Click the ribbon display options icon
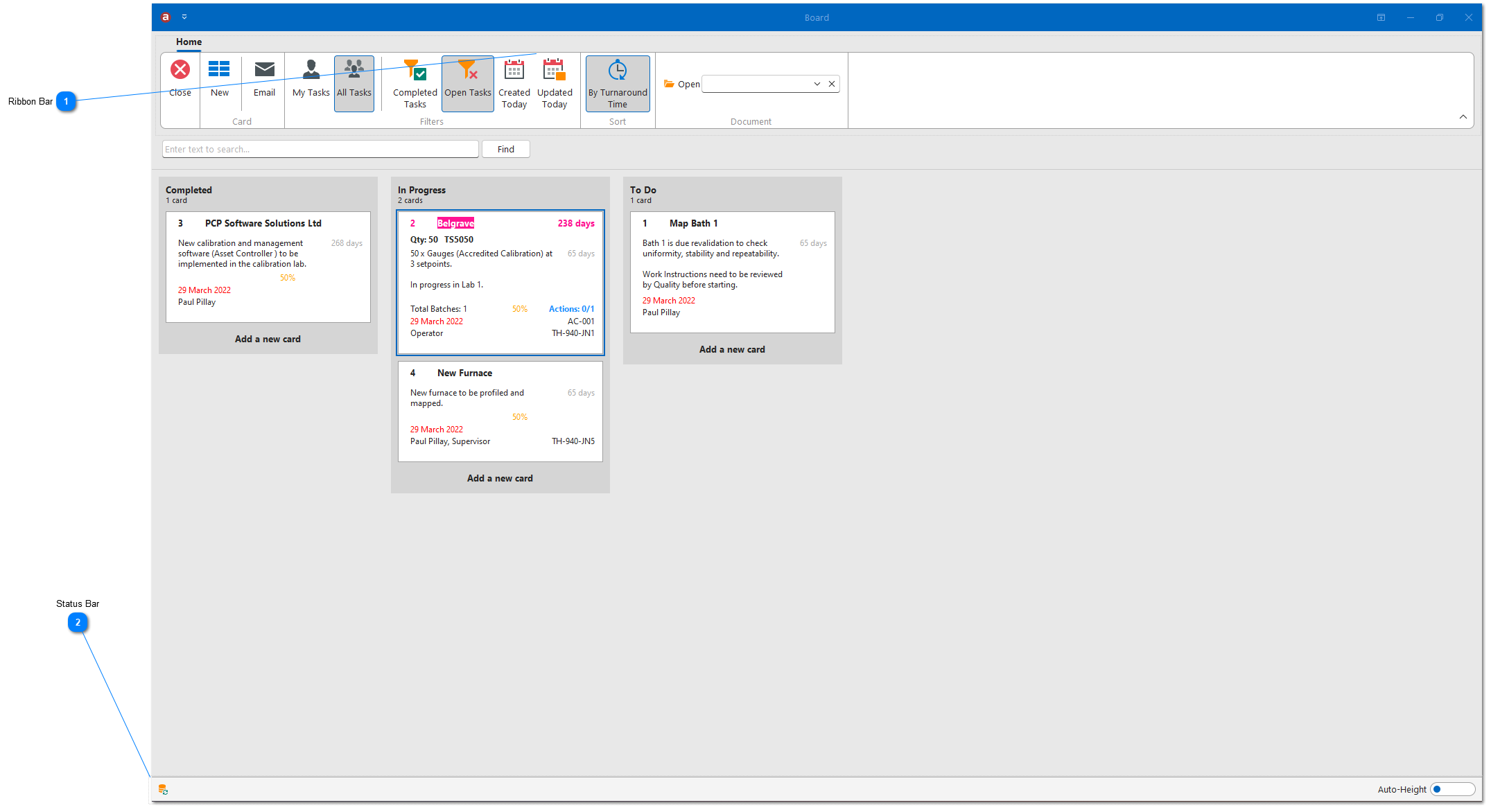1491x812 pixels. click(x=1381, y=17)
